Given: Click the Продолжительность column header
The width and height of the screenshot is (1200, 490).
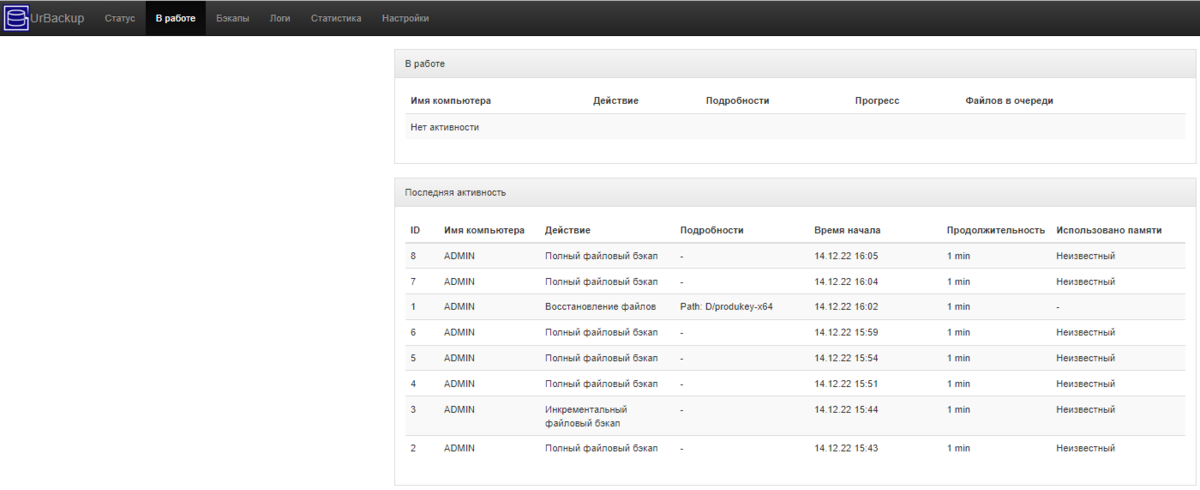Looking at the screenshot, I should pyautogui.click(x=996, y=230).
